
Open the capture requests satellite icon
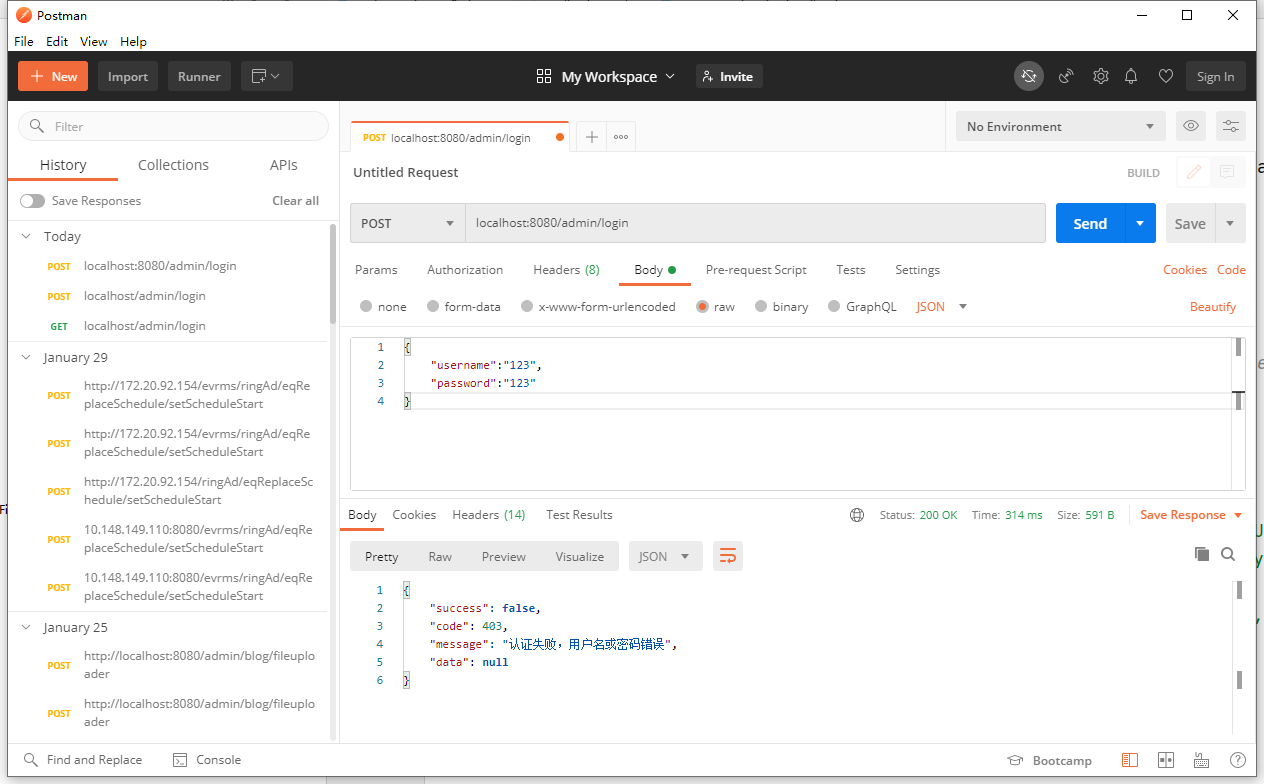(x=1067, y=76)
